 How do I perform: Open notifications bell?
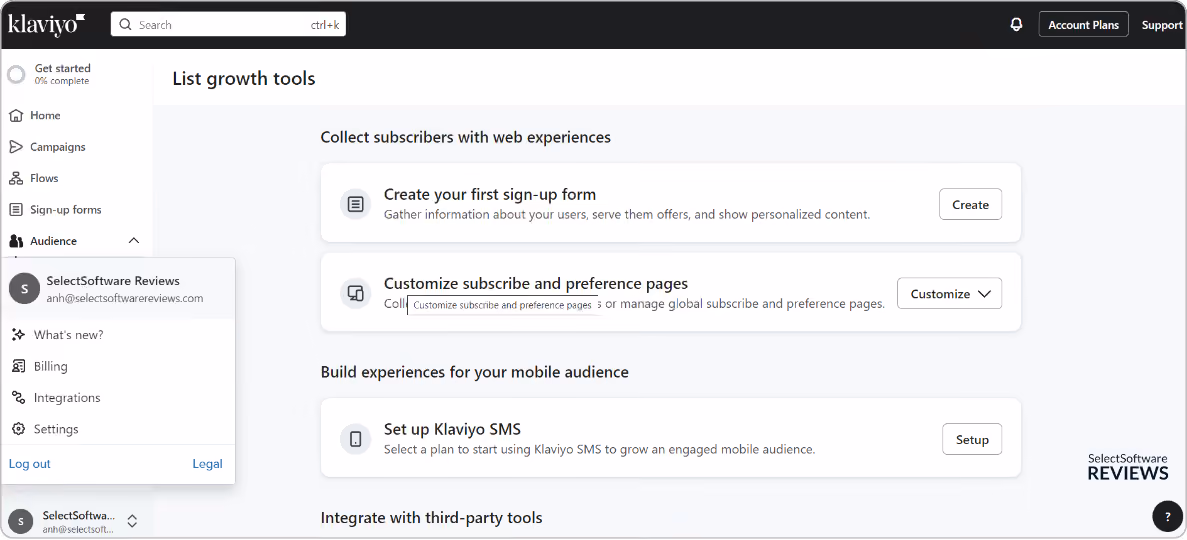pyautogui.click(x=1017, y=25)
